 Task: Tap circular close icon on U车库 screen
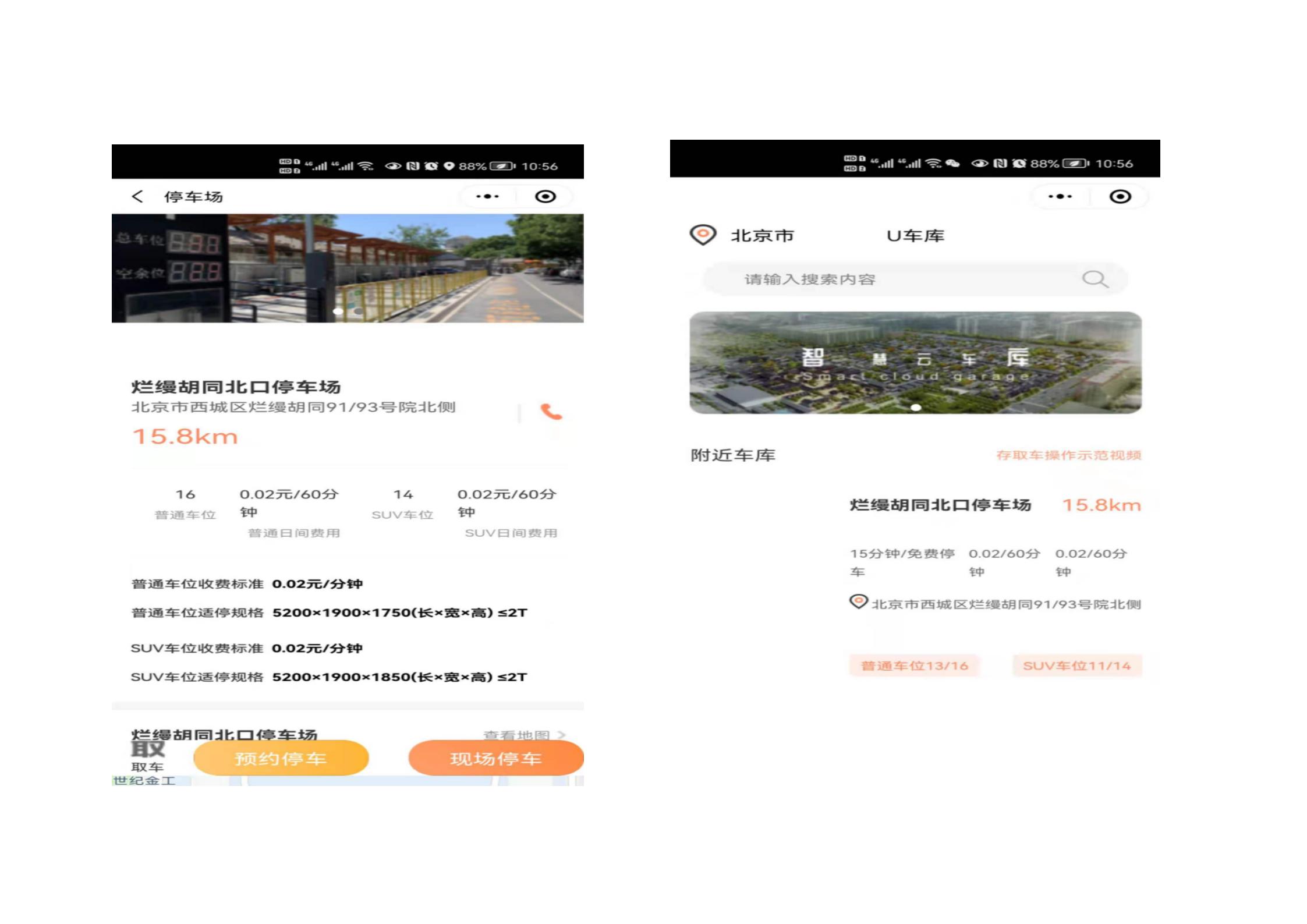click(x=1120, y=197)
